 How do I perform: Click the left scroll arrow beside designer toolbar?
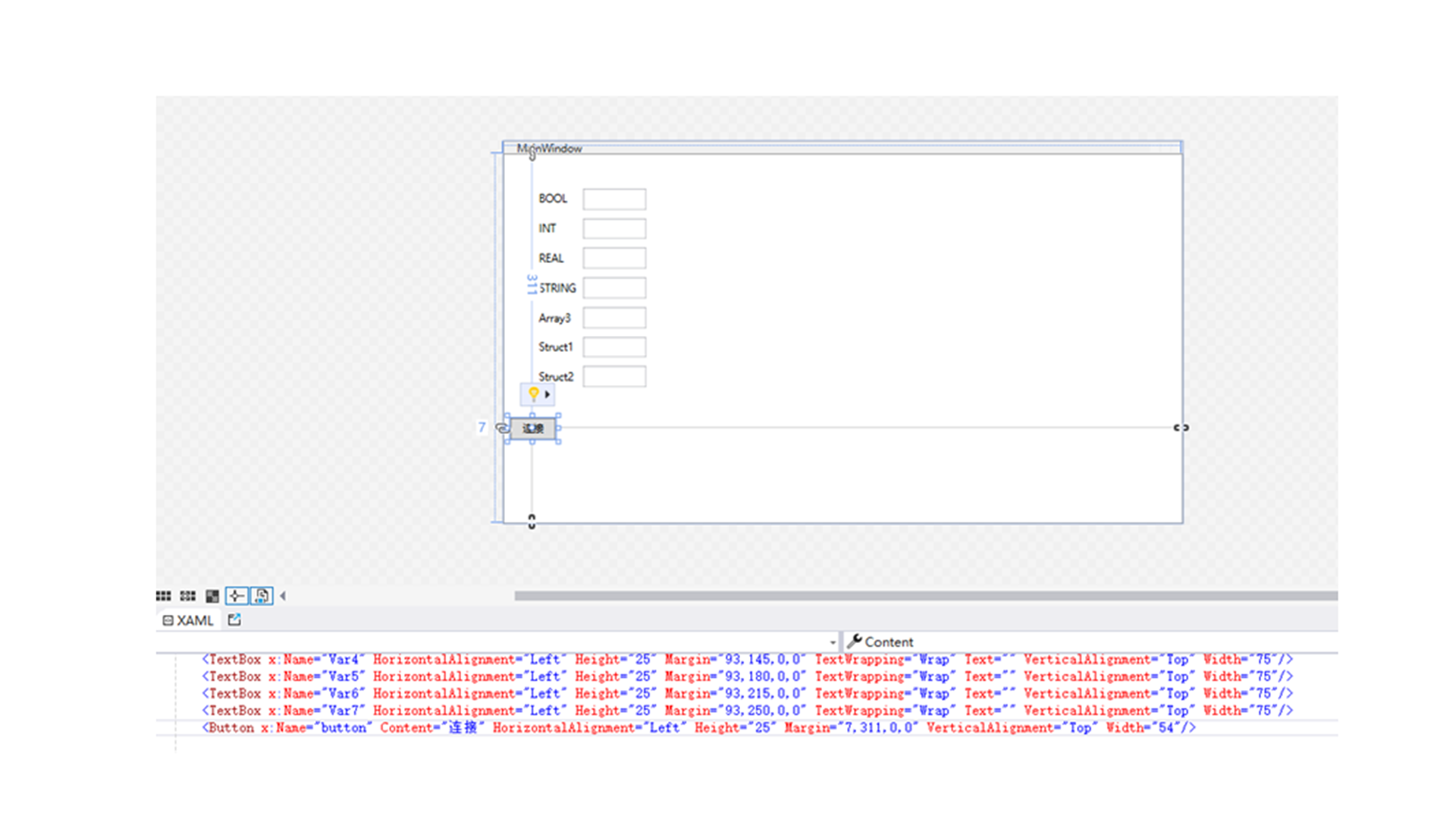(283, 596)
